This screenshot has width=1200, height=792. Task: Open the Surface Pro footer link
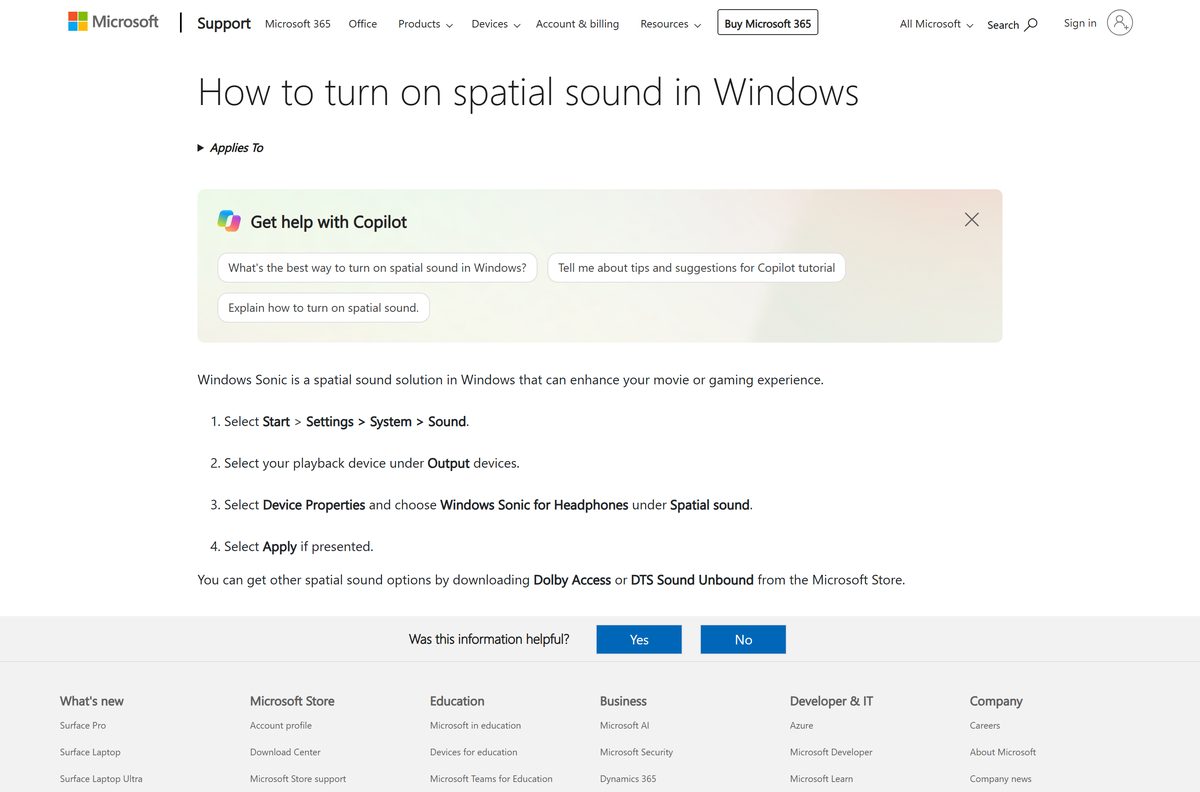(x=83, y=726)
